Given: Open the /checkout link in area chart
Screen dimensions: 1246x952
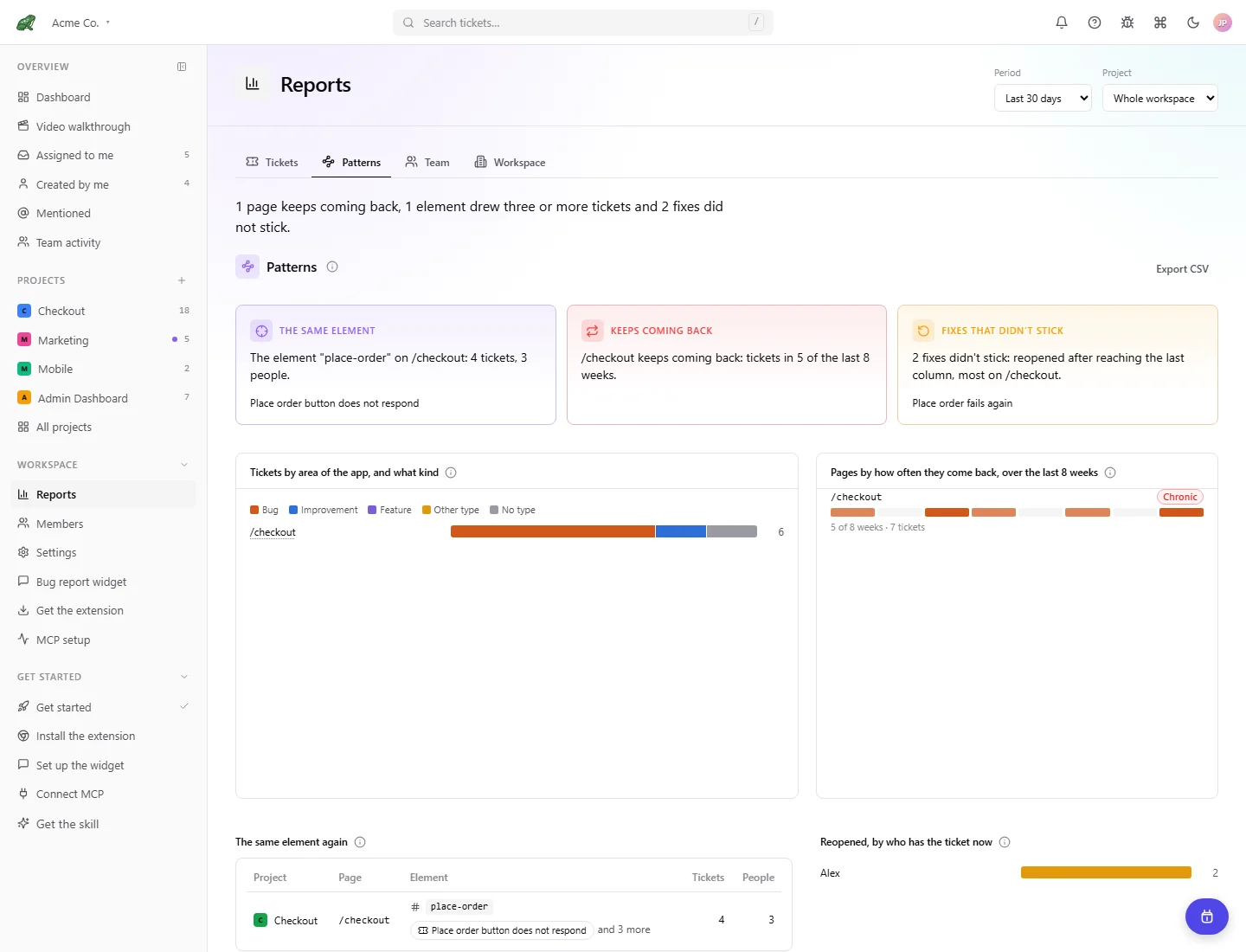Looking at the screenshot, I should [x=273, y=532].
